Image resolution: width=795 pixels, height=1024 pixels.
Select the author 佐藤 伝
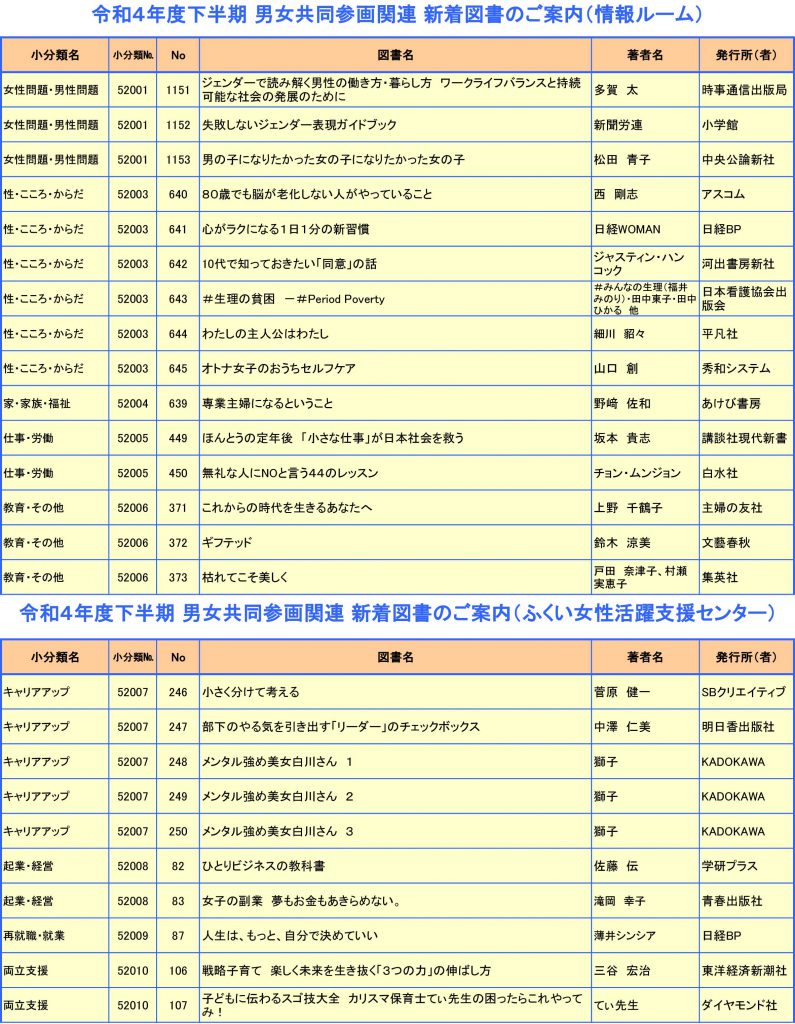click(x=615, y=866)
